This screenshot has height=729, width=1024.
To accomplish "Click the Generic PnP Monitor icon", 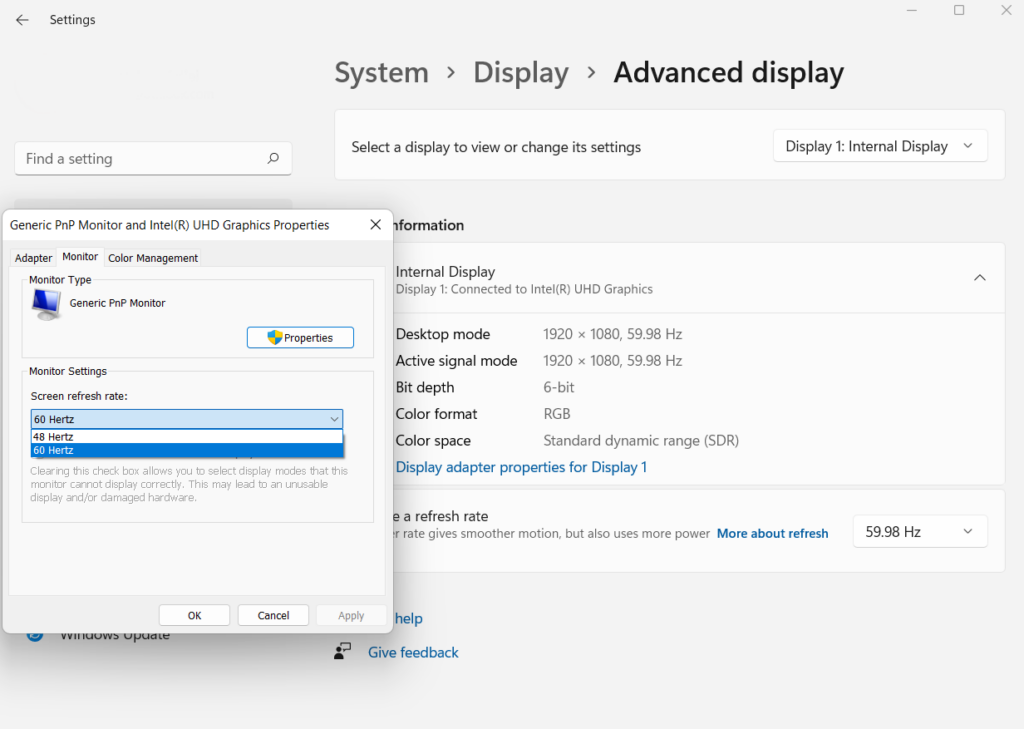I will point(44,302).
